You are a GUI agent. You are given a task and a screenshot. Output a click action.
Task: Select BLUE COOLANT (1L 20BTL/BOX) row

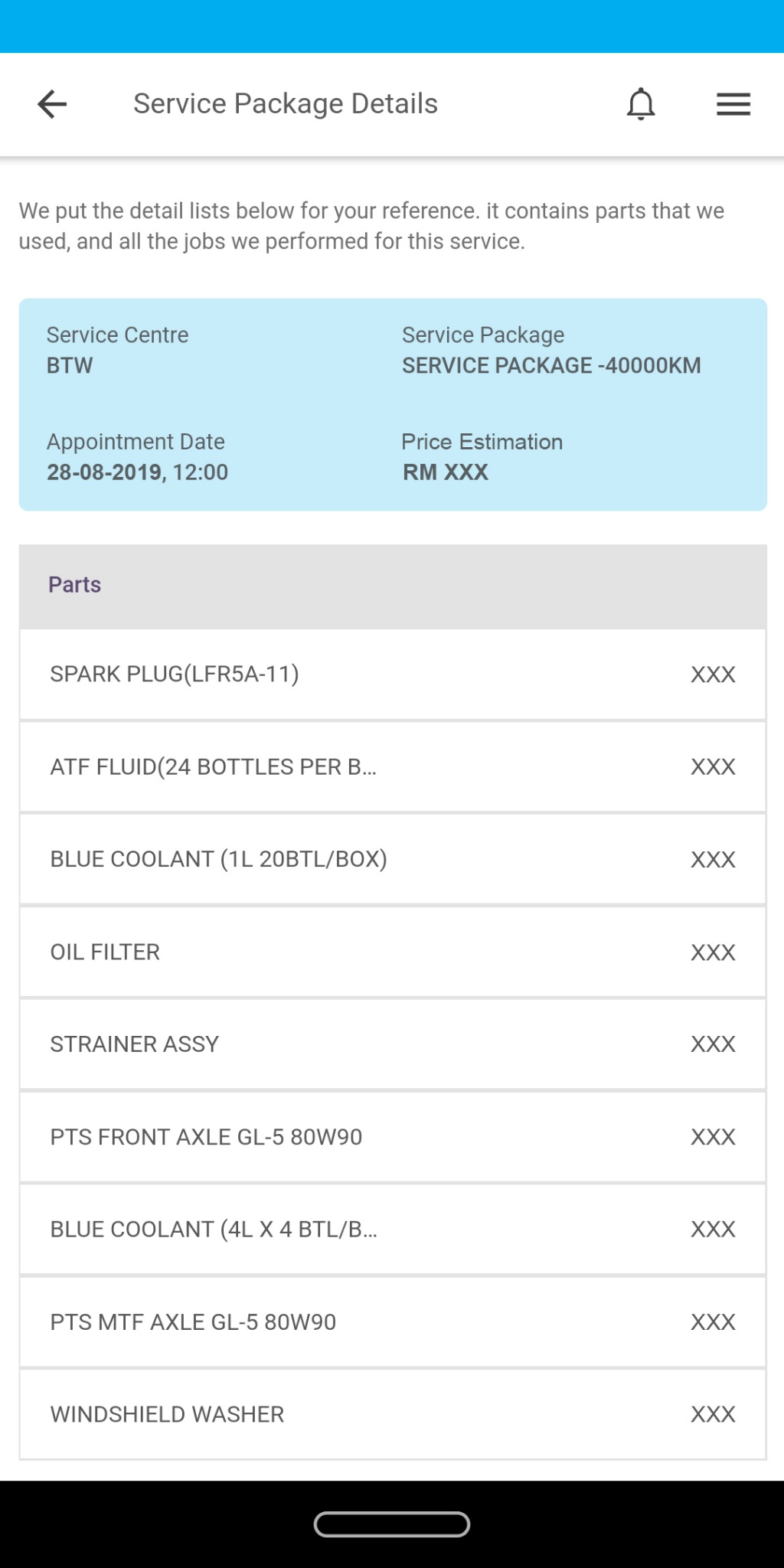(x=392, y=859)
